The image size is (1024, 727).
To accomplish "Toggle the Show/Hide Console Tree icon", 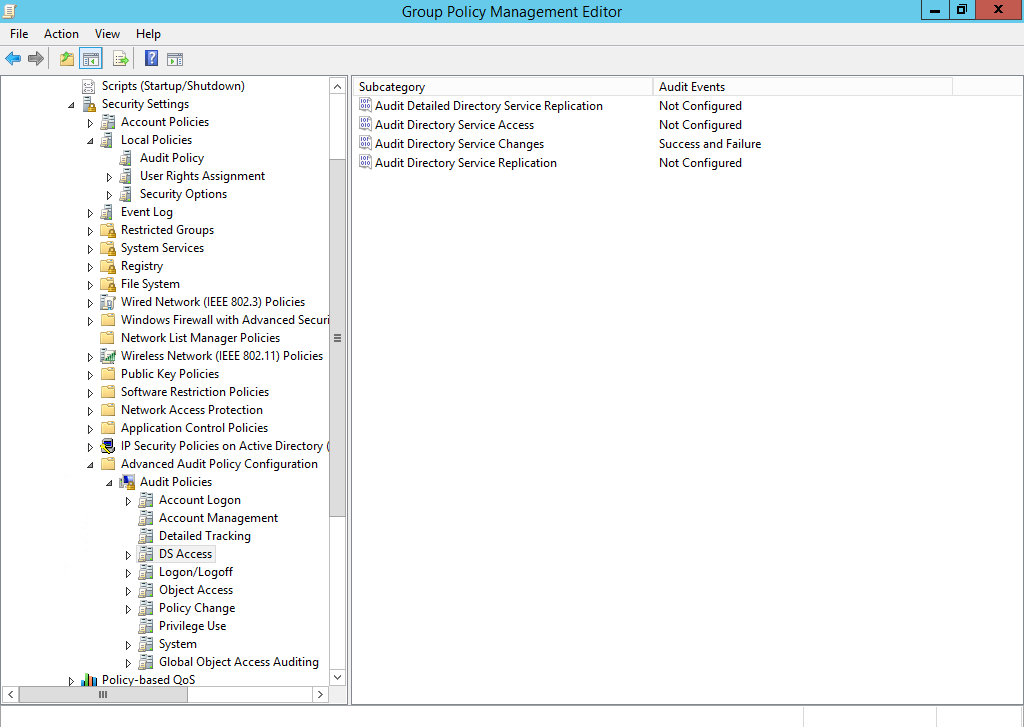I will (91, 59).
